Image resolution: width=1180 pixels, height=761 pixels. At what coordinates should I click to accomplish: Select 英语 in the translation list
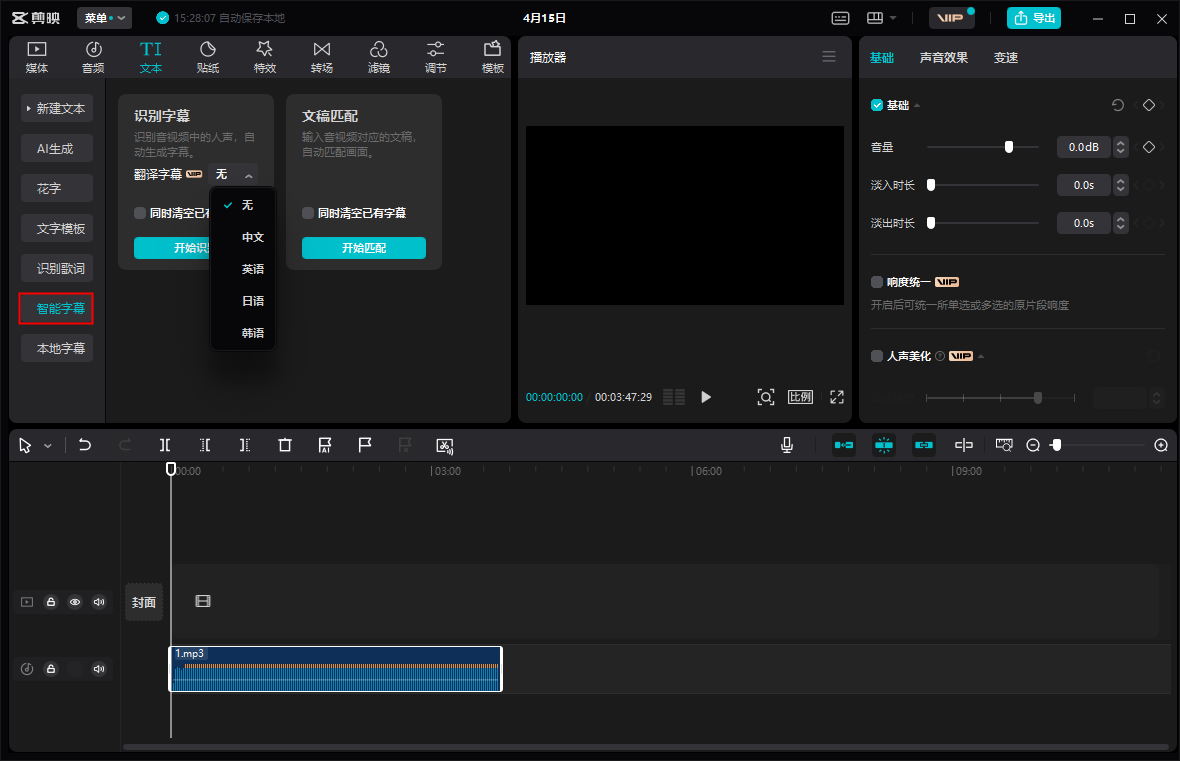coord(253,269)
